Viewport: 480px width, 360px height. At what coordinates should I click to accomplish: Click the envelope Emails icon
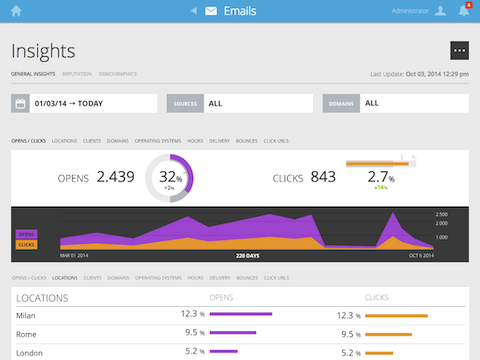(211, 11)
